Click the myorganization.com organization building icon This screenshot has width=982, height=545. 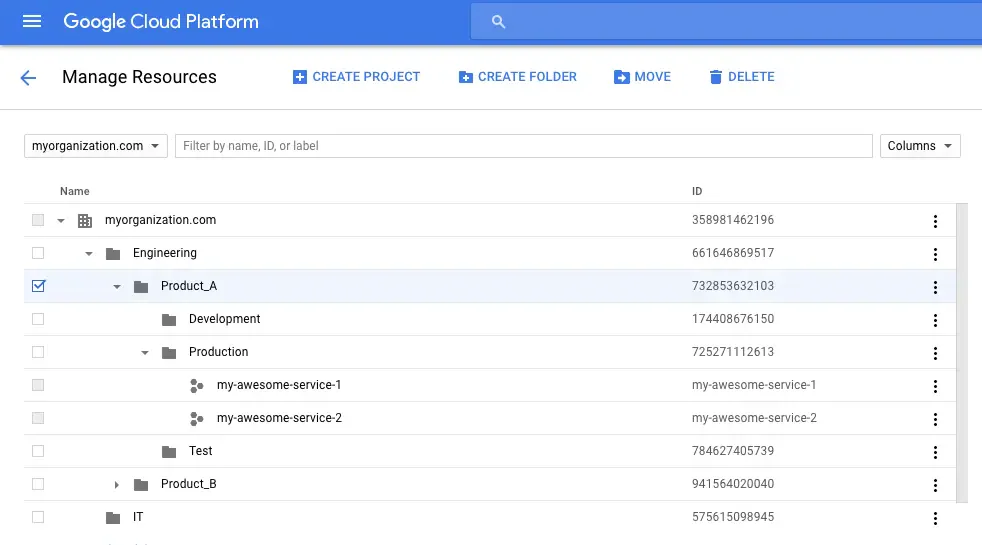[x=85, y=221]
